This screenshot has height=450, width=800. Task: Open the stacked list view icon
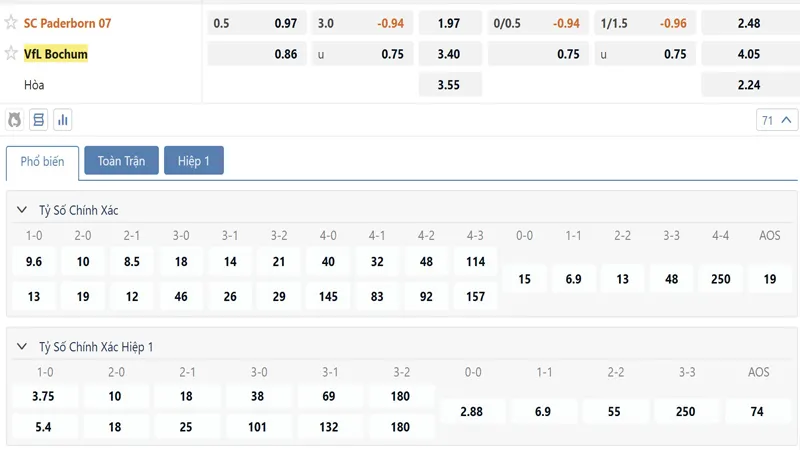[38, 120]
